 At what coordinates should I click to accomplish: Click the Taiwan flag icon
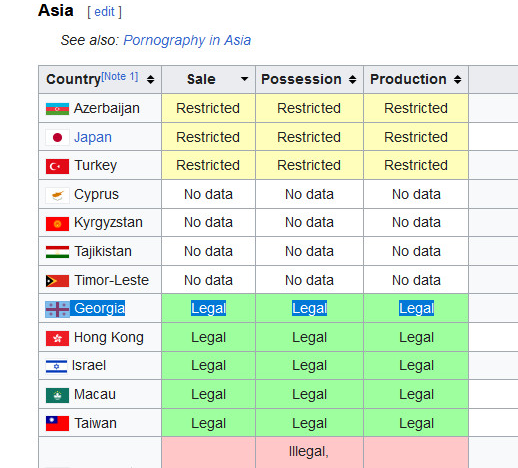(57, 424)
